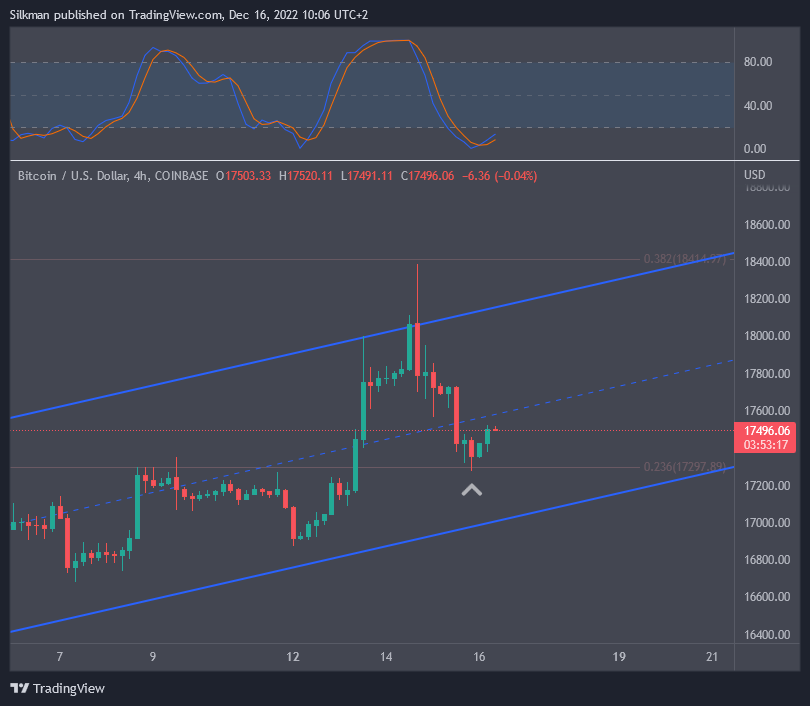The image size is (810, 706).
Task: Click the USD currency label
Action: tap(754, 175)
